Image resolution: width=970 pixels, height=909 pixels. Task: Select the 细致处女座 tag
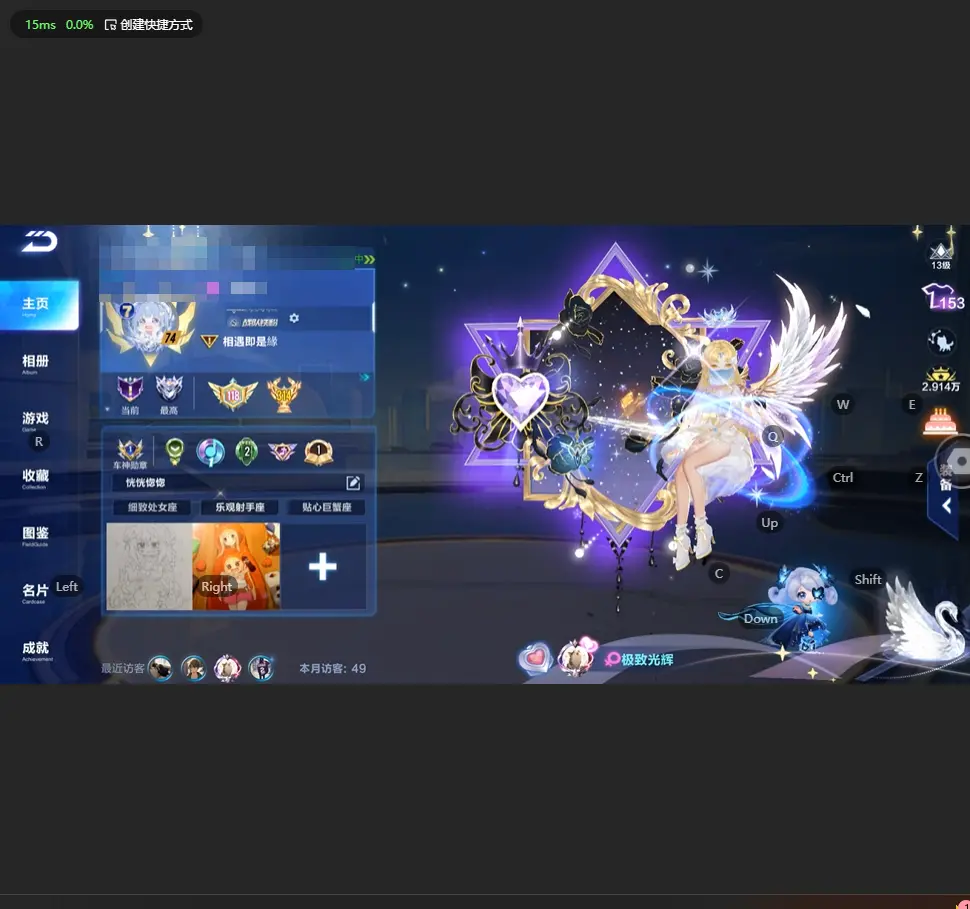click(152, 507)
